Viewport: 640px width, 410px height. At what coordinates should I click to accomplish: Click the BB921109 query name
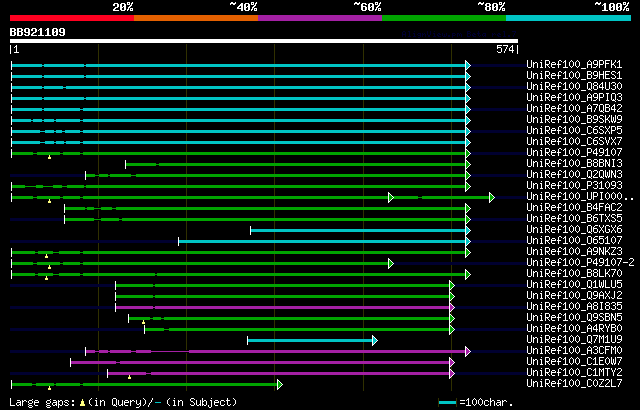[x=38, y=32]
